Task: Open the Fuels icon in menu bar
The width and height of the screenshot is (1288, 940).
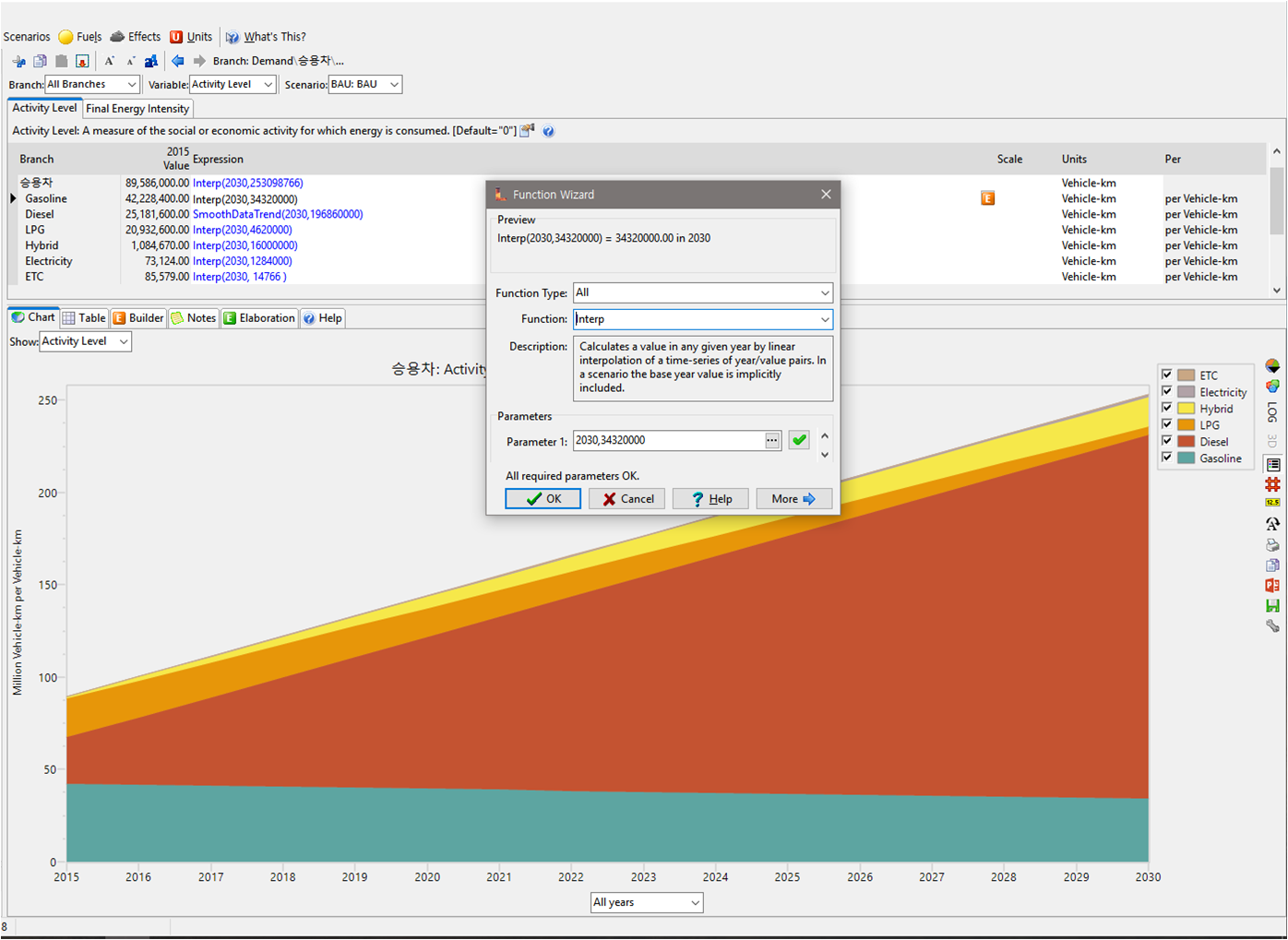Action: coord(66,37)
